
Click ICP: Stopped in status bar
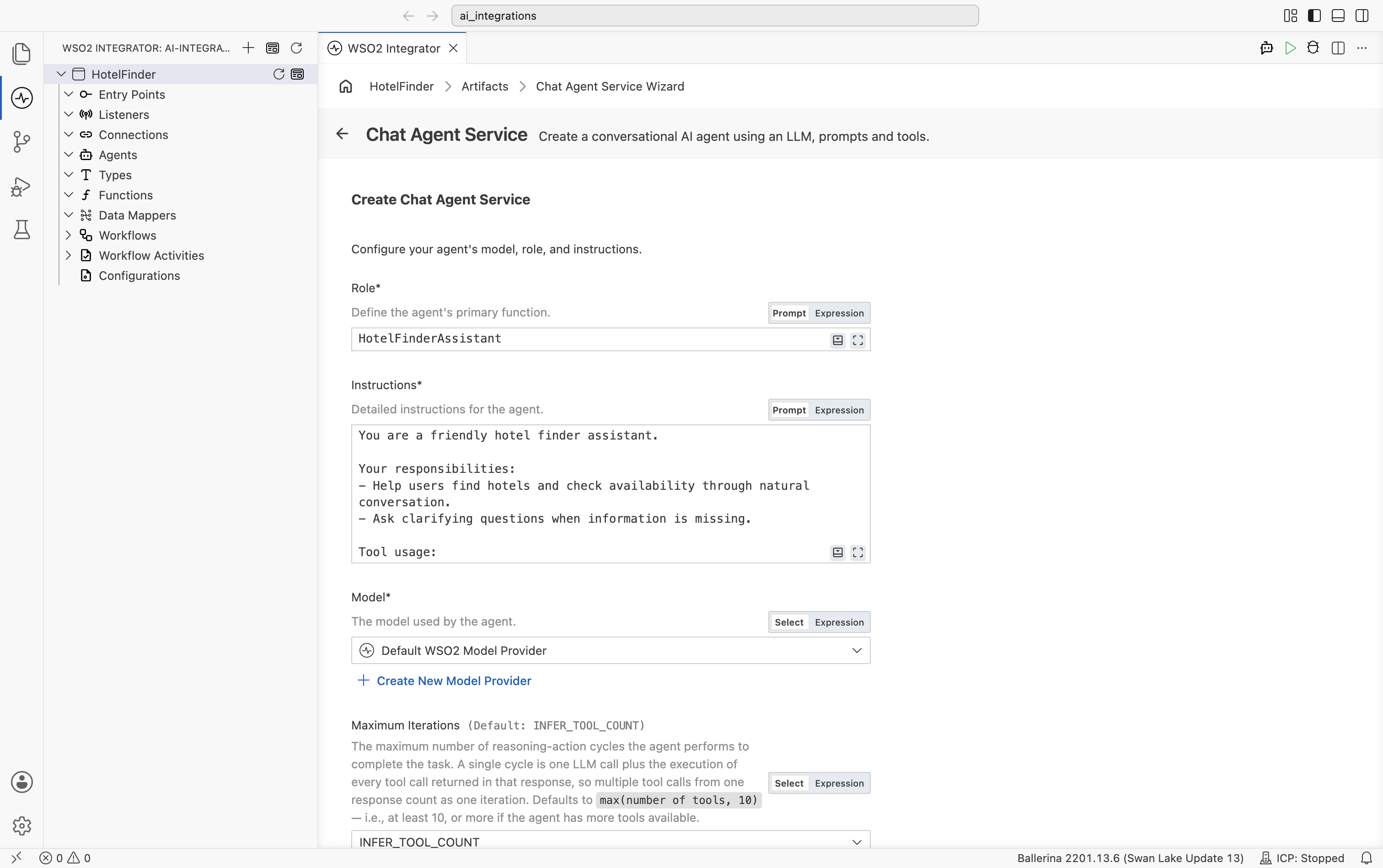click(1302, 857)
